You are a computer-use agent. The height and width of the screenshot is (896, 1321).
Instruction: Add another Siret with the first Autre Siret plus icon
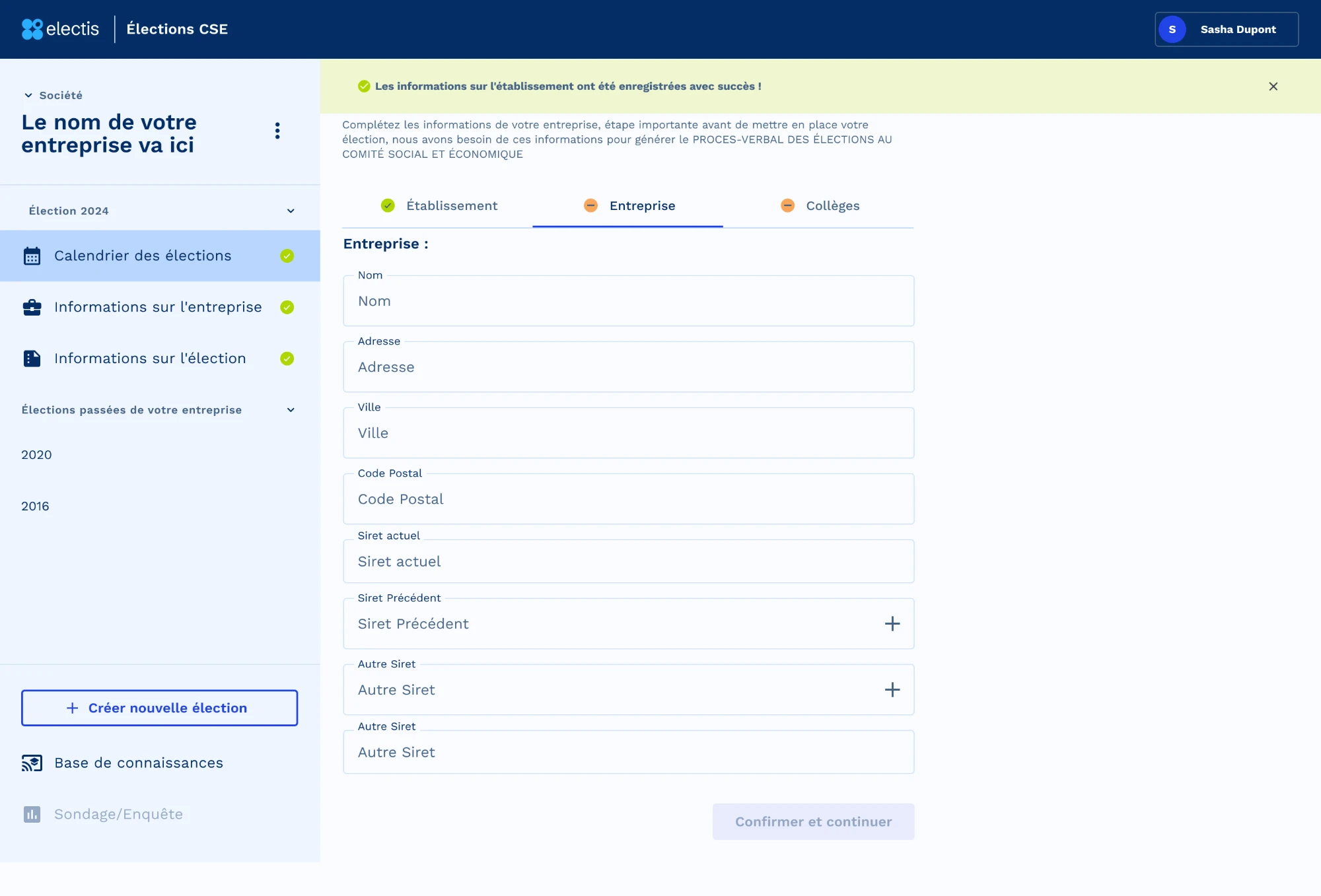click(x=892, y=690)
